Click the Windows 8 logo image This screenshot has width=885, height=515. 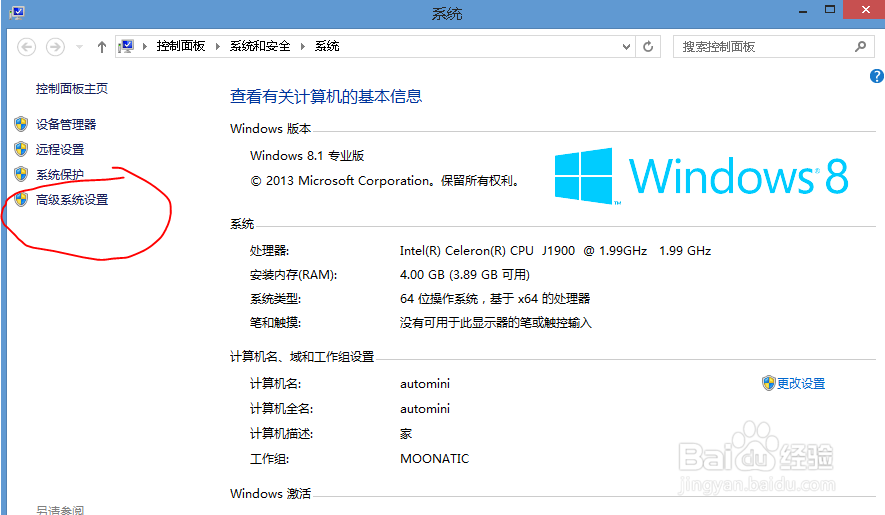[x=701, y=176]
